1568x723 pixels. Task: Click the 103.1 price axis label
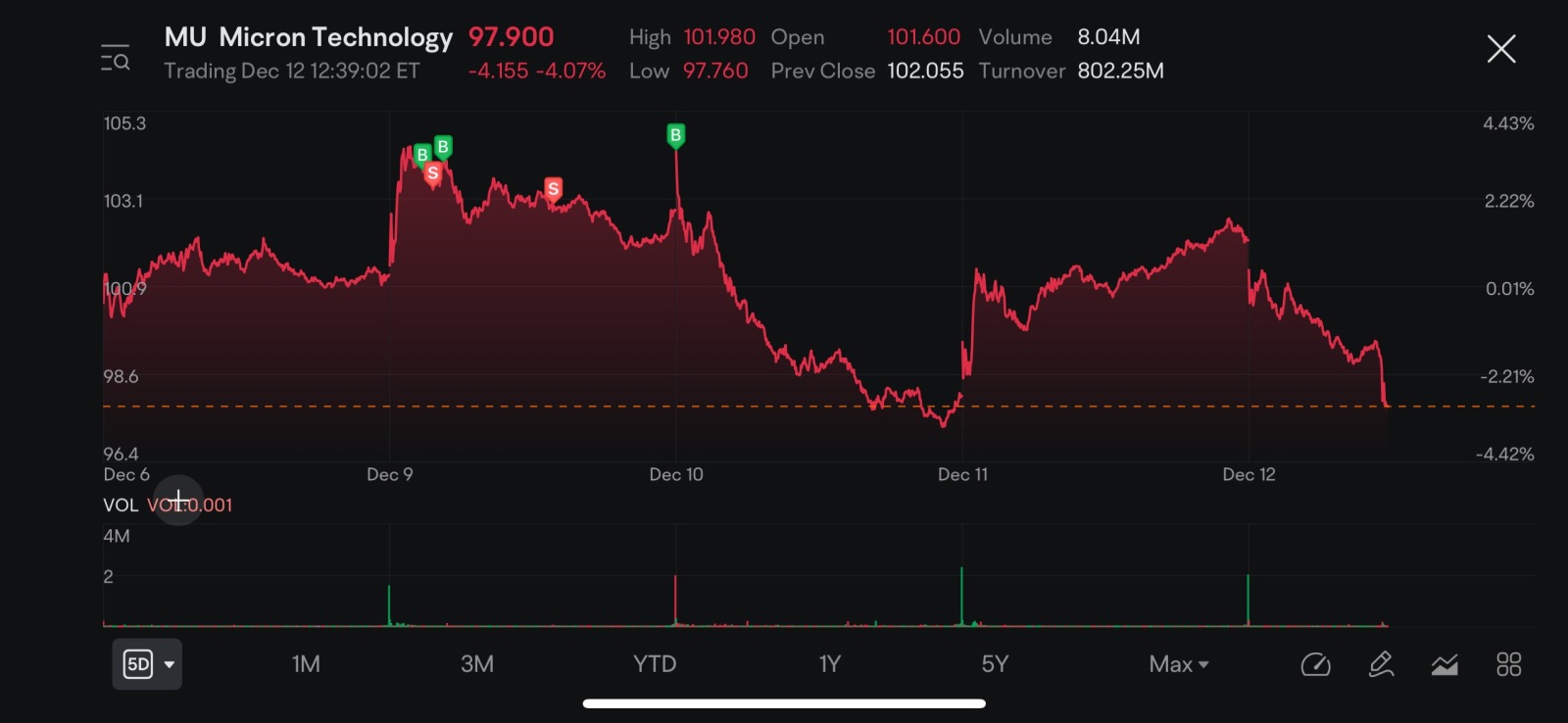tap(123, 201)
